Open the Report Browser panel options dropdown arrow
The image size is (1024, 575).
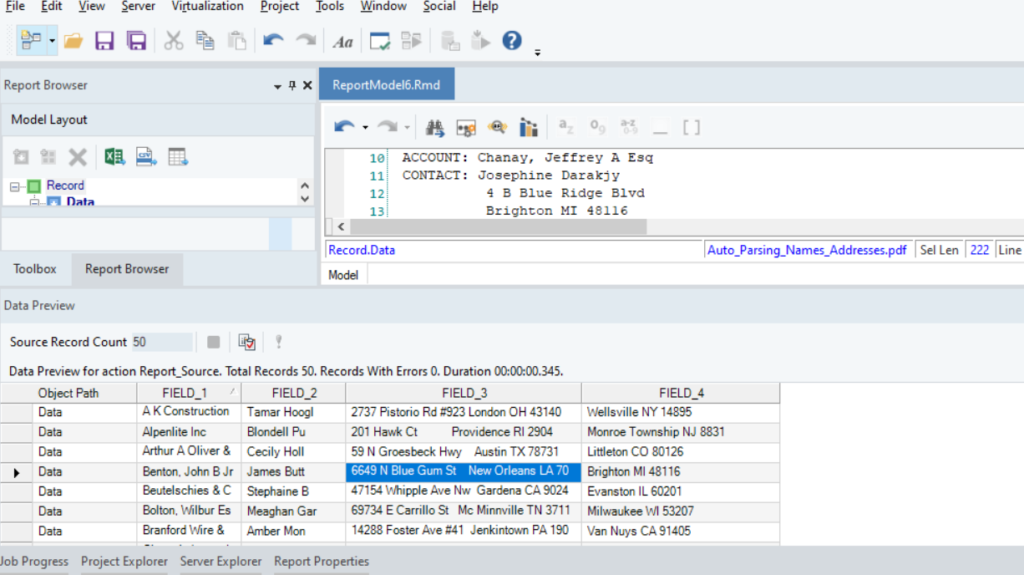click(x=277, y=86)
